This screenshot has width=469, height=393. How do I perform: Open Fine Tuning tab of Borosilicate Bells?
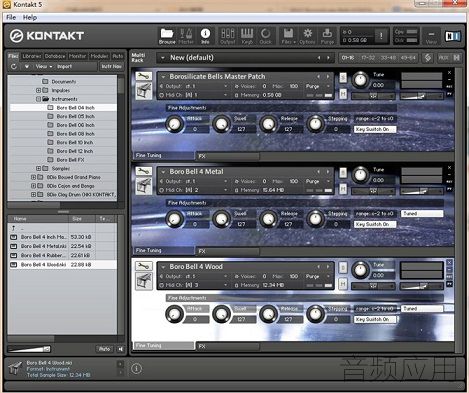(163, 155)
